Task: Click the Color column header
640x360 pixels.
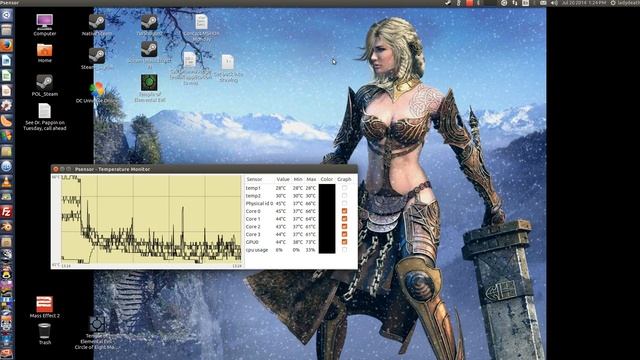Action: pos(327,179)
